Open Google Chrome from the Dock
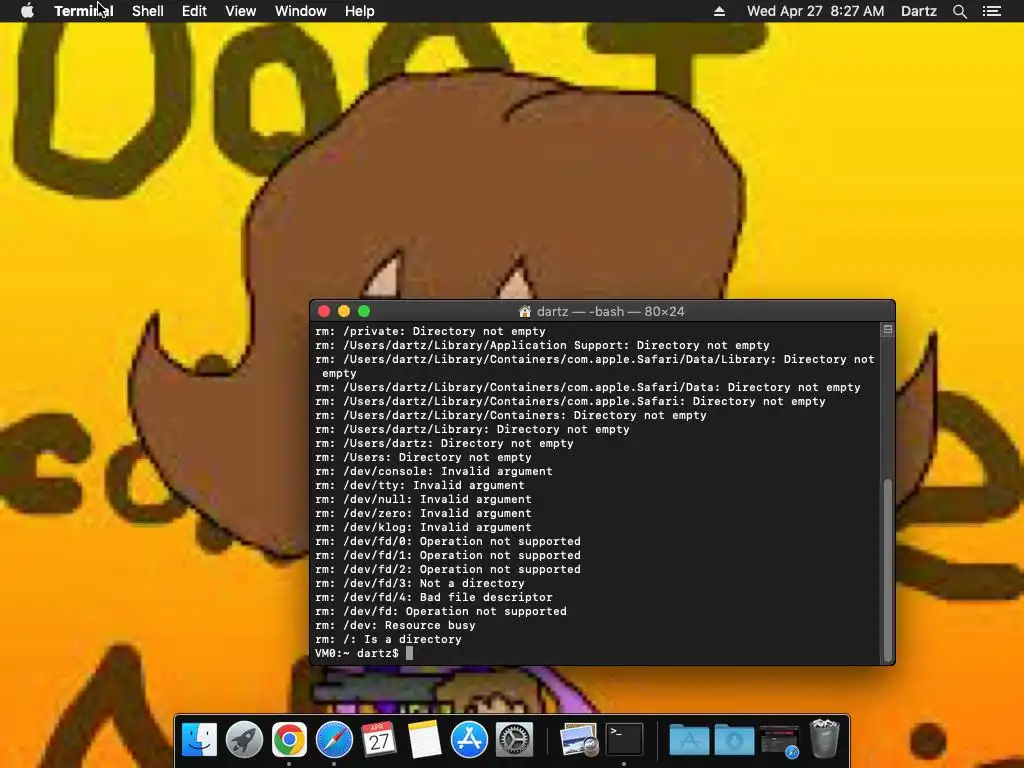This screenshot has width=1024, height=768. pos(289,740)
